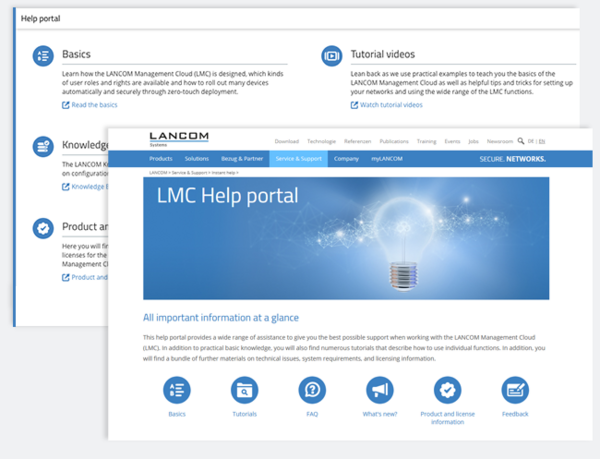Select the Solutions menu item
Image resolution: width=600 pixels, height=459 pixels.
(197, 159)
